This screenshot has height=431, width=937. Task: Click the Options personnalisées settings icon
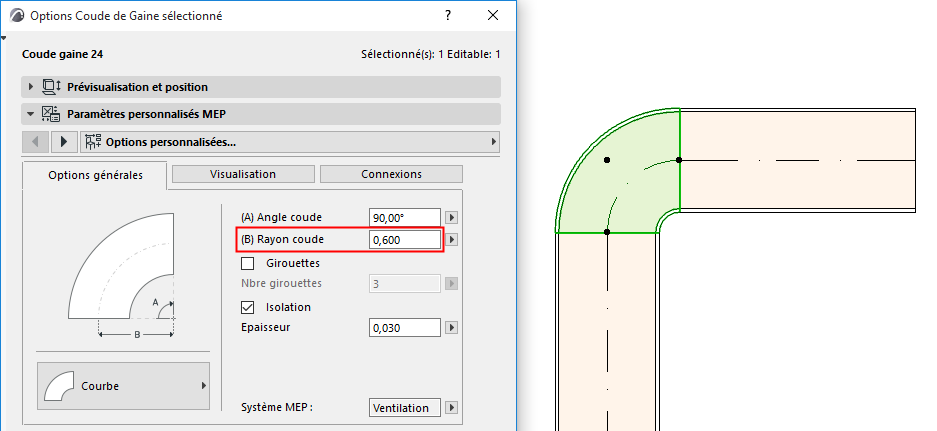pos(93,142)
